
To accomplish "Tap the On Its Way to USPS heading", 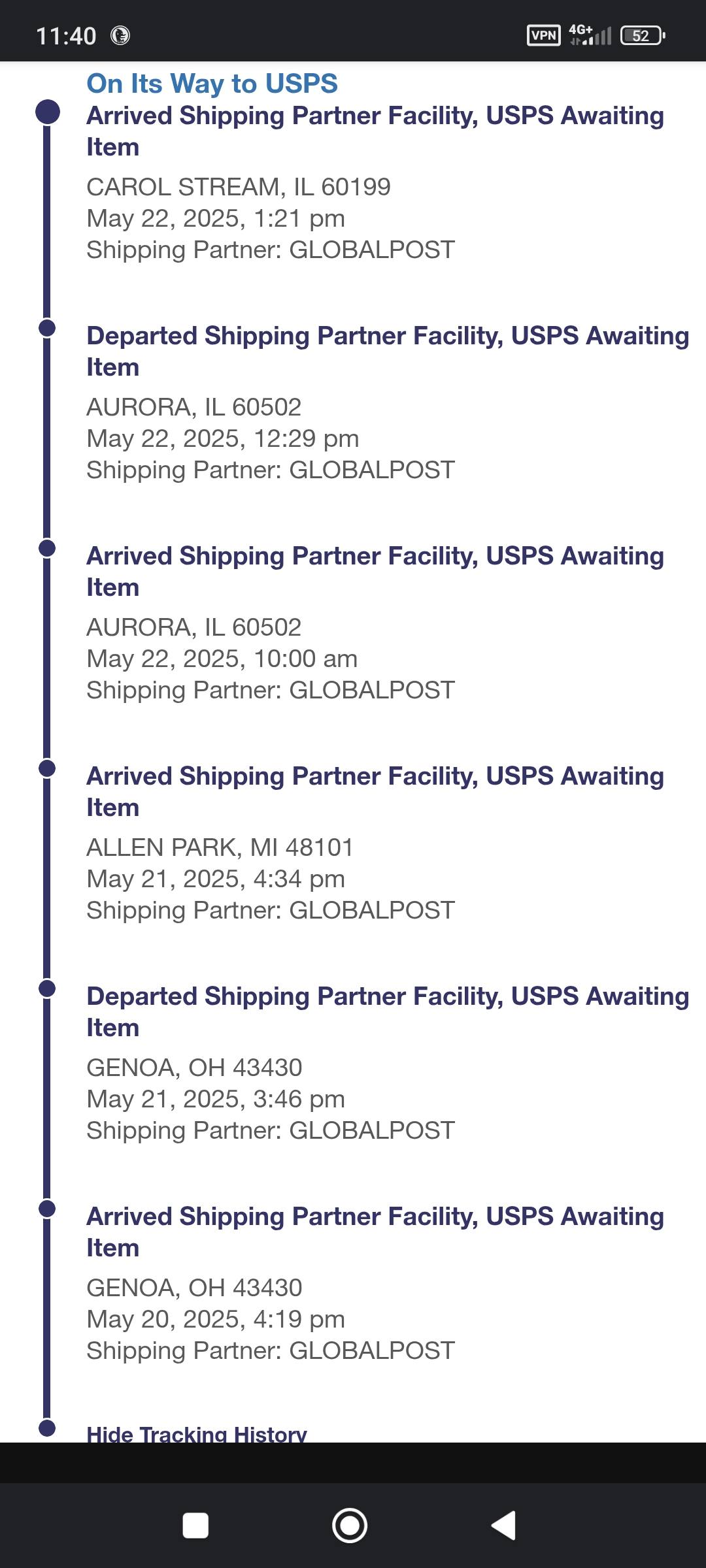I will coord(212,84).
